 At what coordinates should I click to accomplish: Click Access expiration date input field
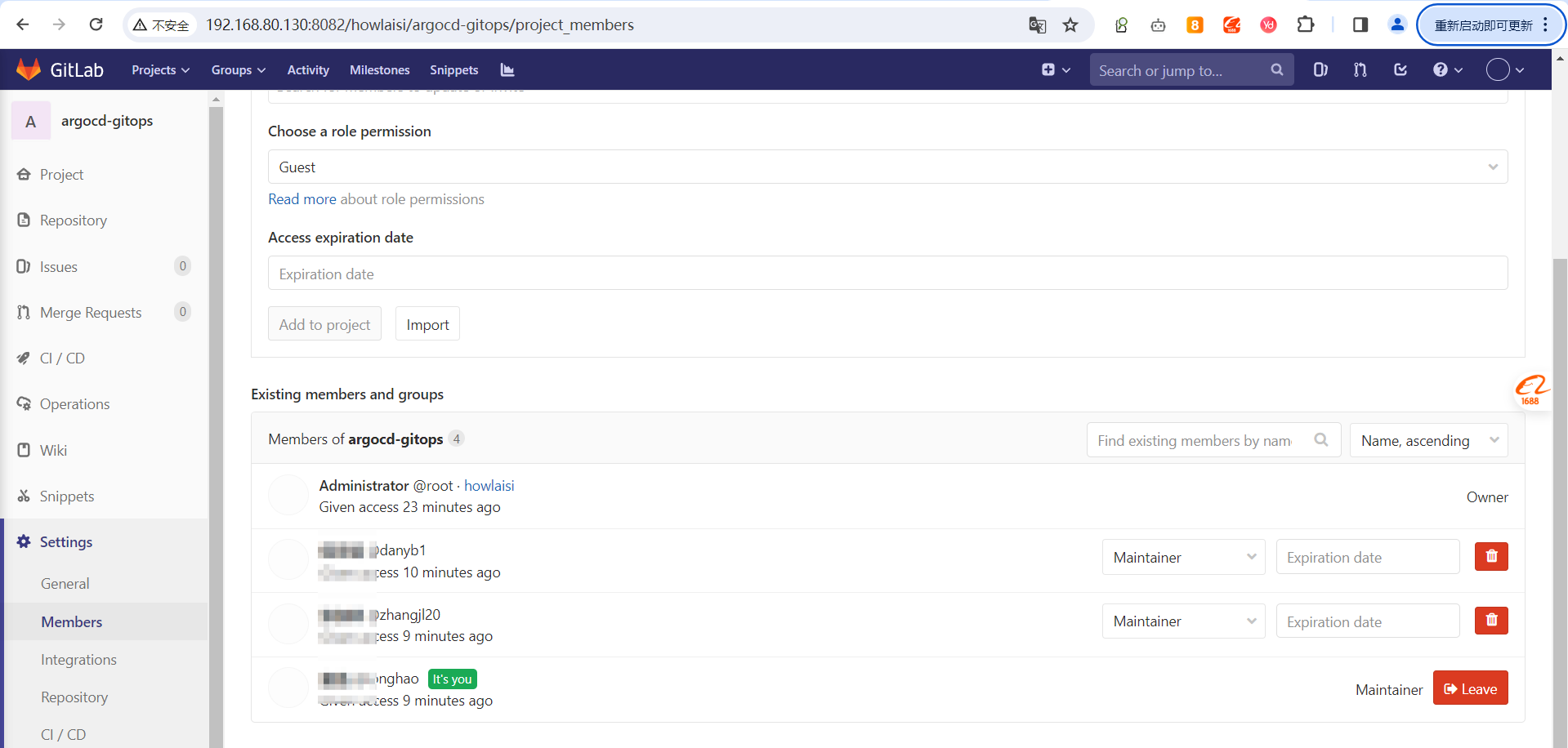[x=887, y=274]
